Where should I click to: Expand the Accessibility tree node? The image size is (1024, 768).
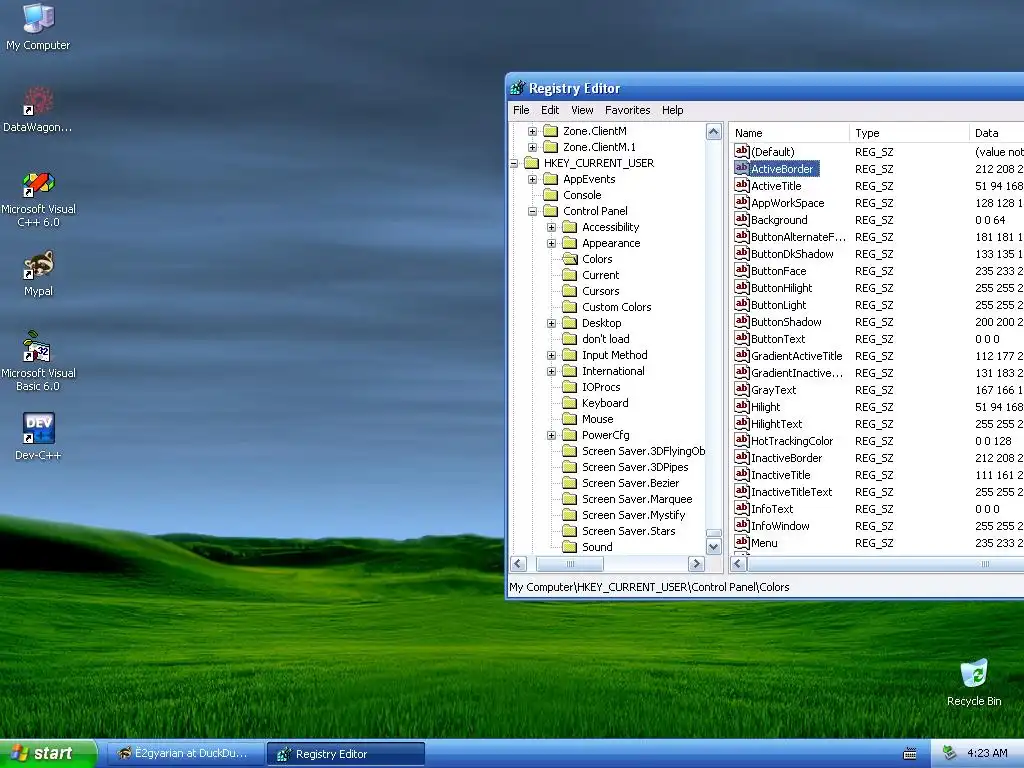(551, 227)
